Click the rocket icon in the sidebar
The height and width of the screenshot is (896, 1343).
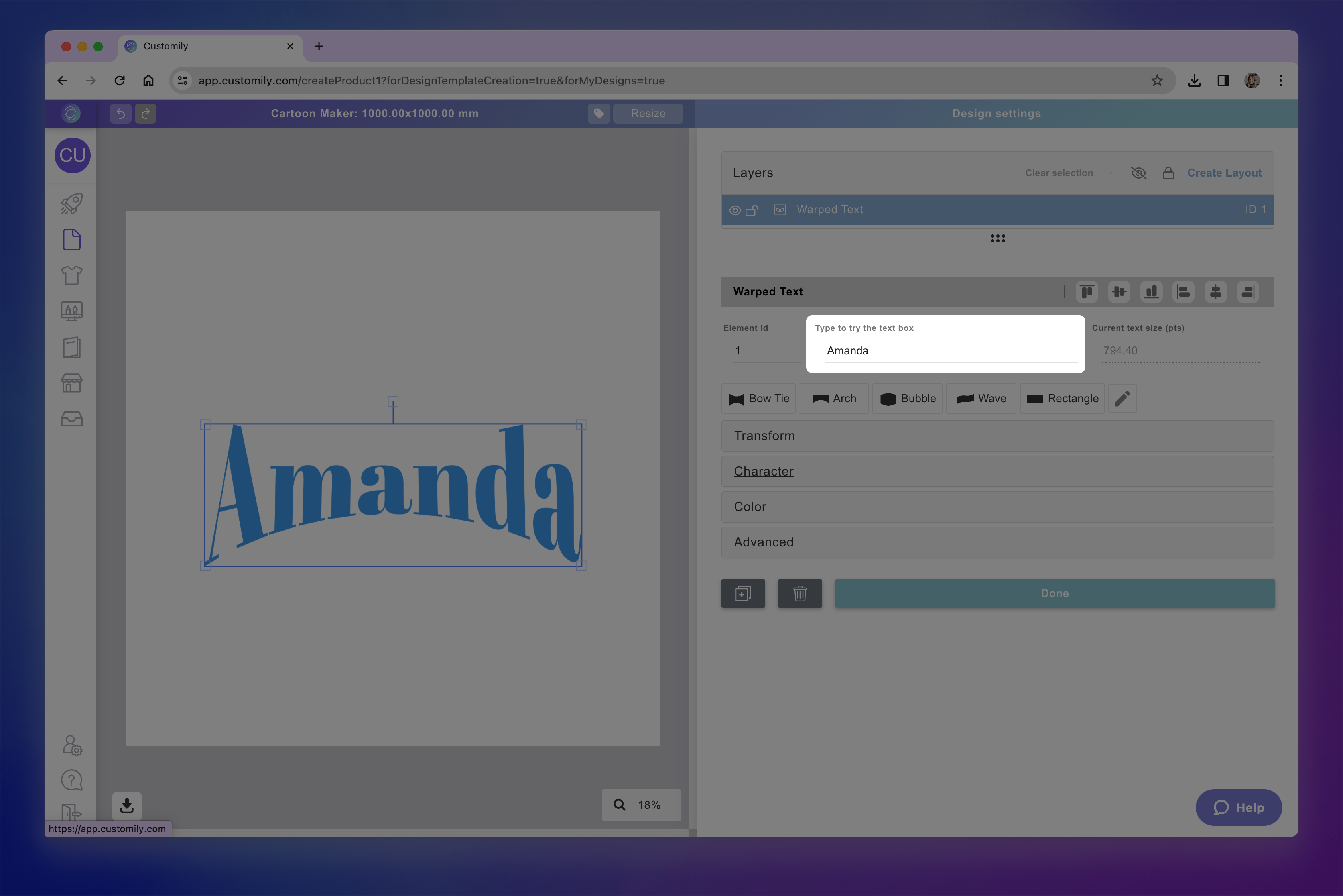(71, 204)
